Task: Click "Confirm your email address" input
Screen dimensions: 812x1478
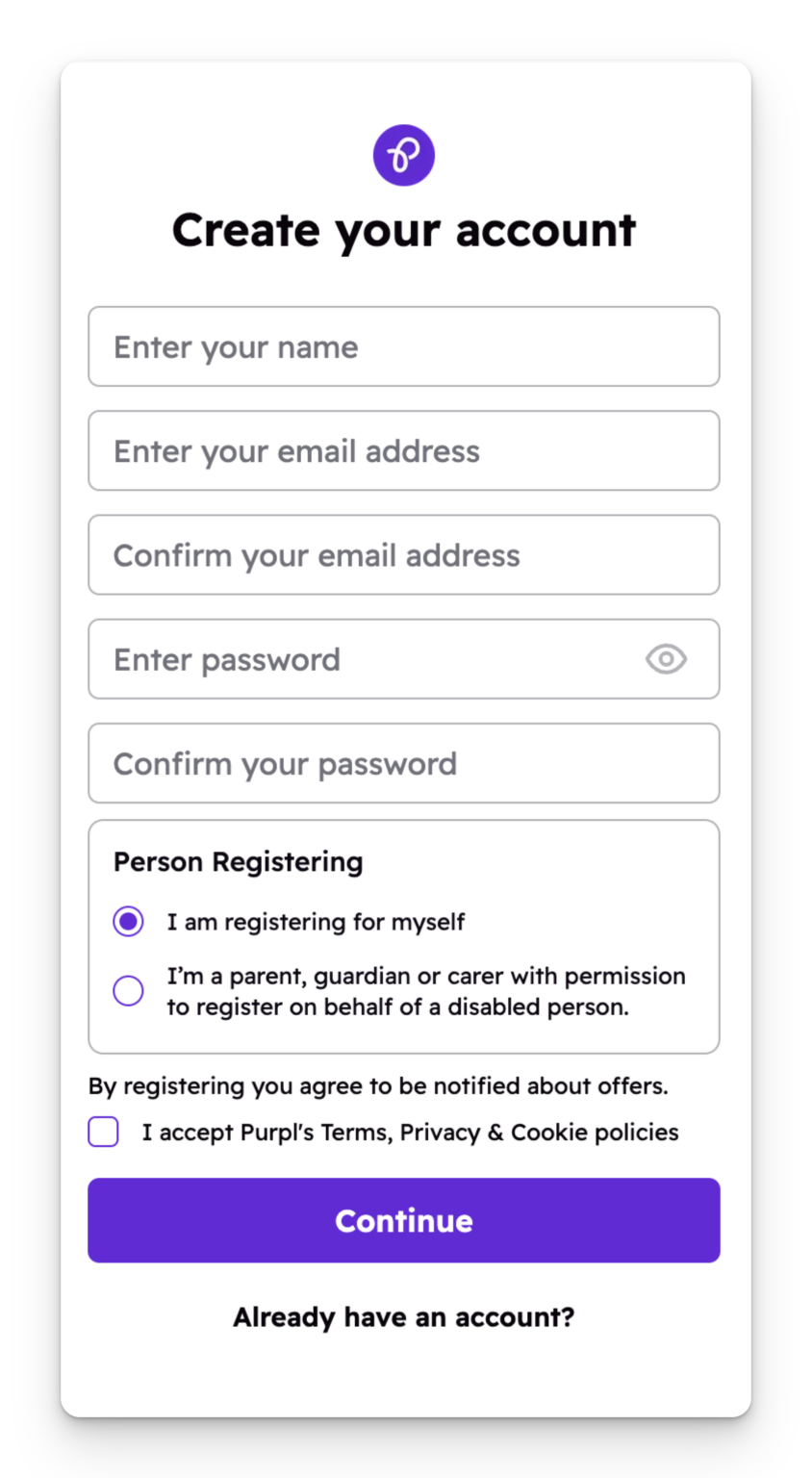Action: point(404,554)
